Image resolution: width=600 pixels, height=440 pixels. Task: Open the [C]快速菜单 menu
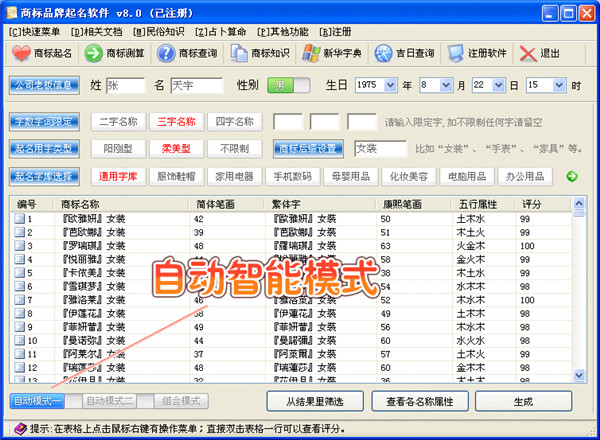[x=34, y=32]
